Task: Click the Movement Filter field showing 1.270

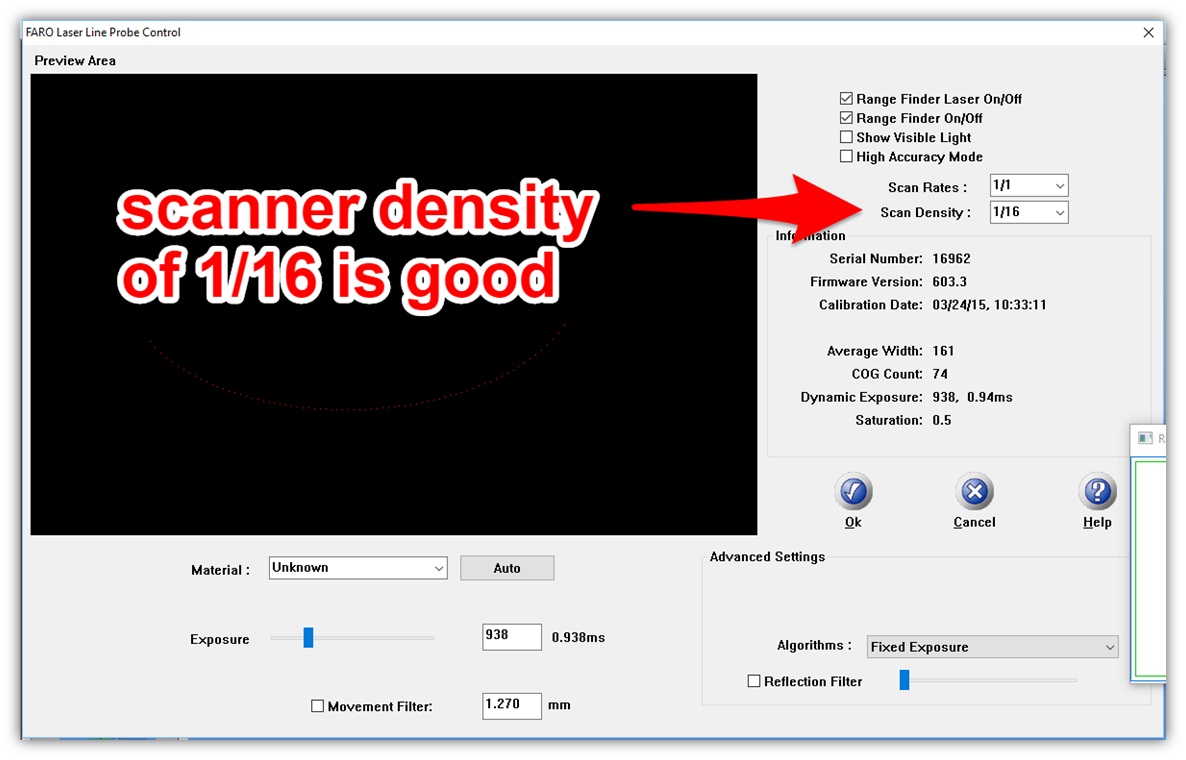Action: [x=511, y=705]
